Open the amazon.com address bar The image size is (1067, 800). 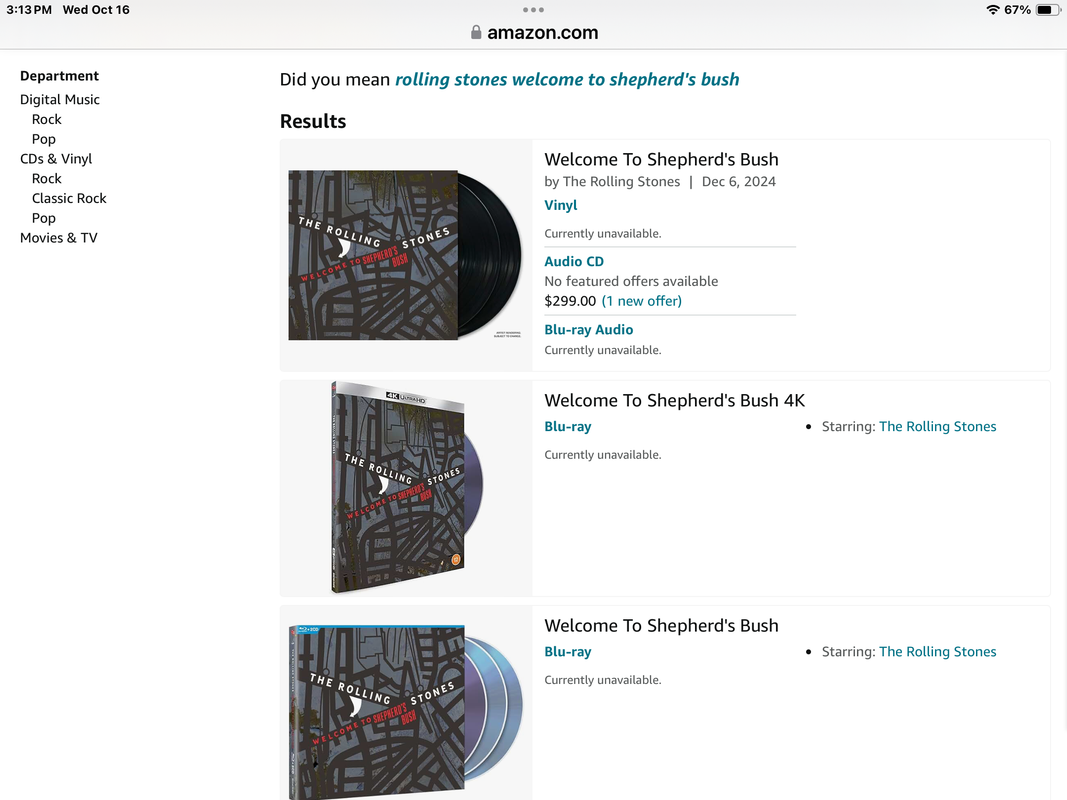coord(534,32)
